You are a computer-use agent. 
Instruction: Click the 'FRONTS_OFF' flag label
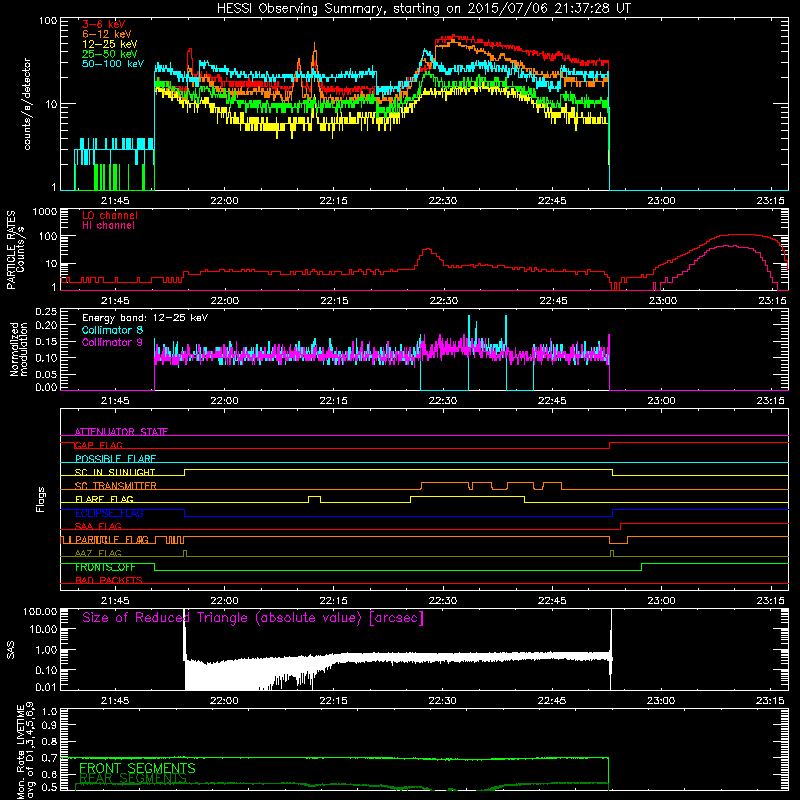click(x=105, y=567)
